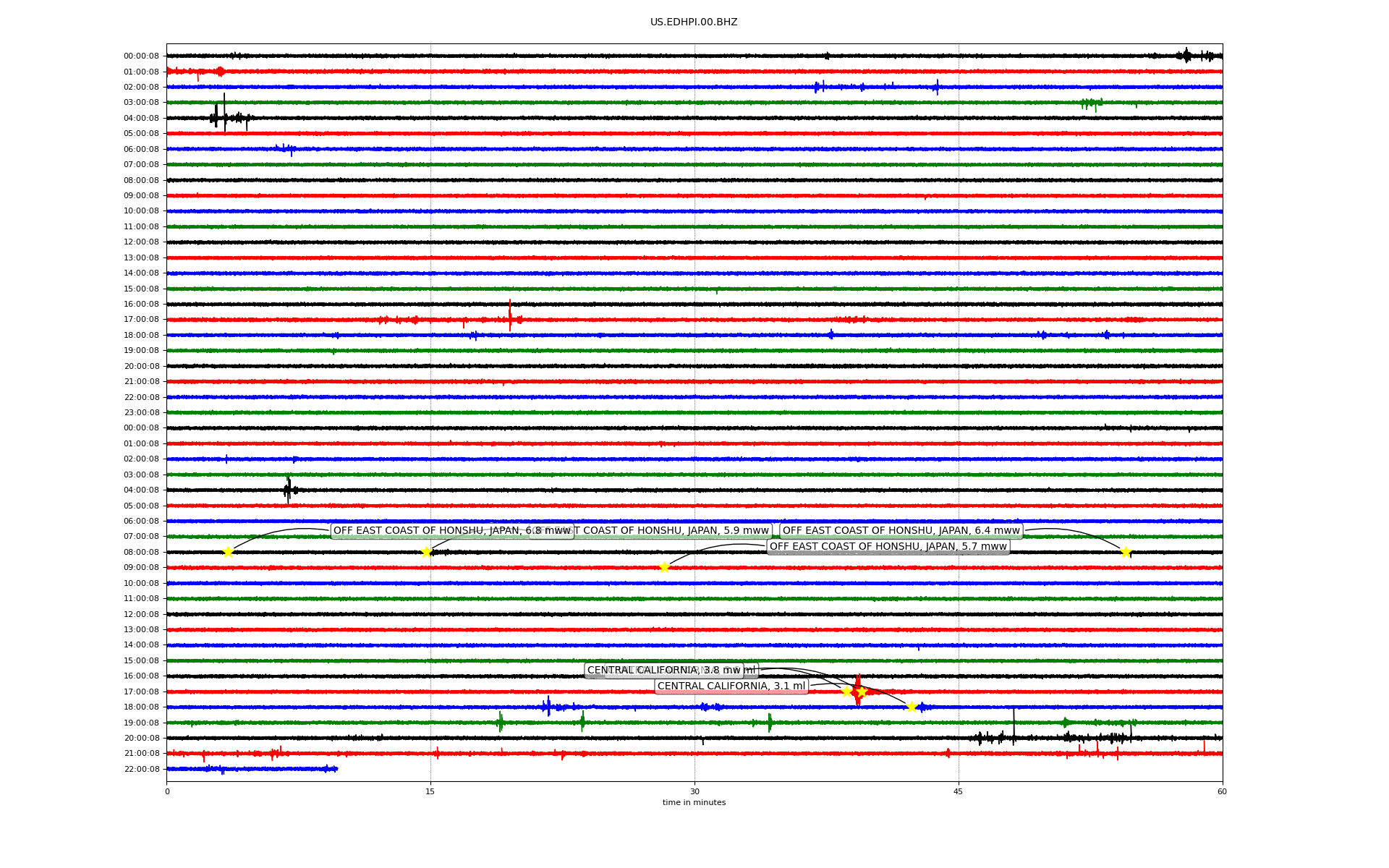The height and width of the screenshot is (868, 1389).
Task: Click the 'time in minutes' axis label
Action: pyautogui.click(x=694, y=802)
